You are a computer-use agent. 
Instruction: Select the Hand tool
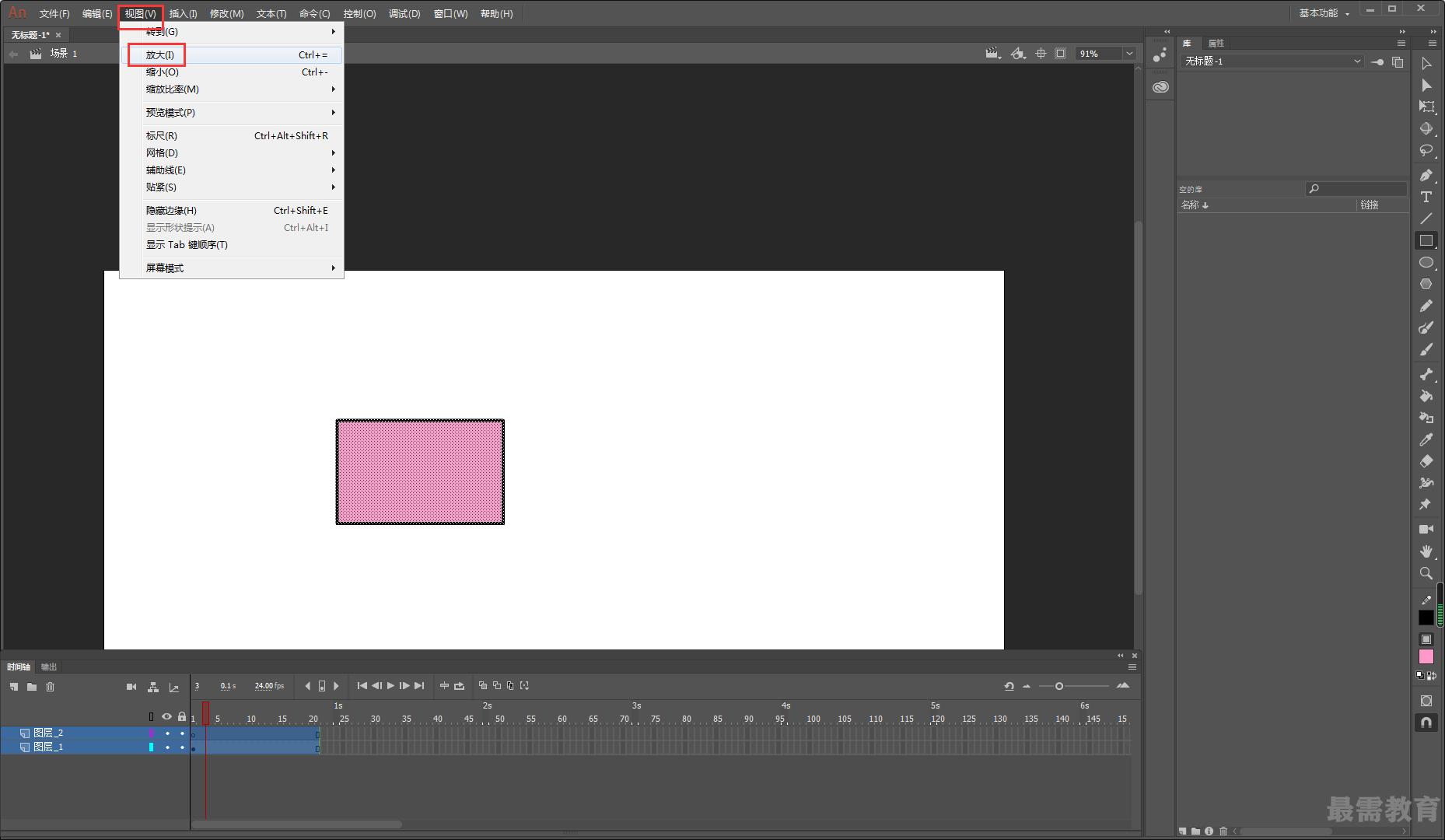coord(1426,551)
